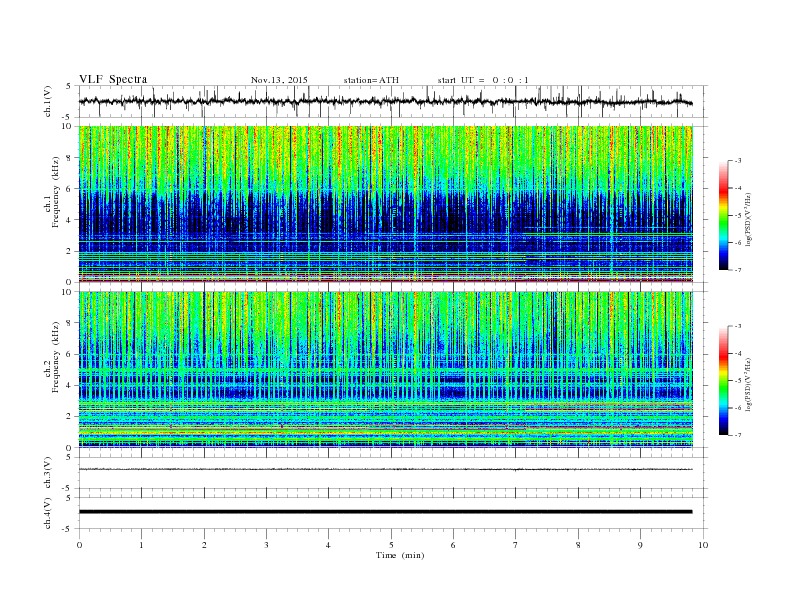This screenshot has width=792, height=612.
Task: Click the ch.1 voltage waveform trace
Action: coord(385,101)
